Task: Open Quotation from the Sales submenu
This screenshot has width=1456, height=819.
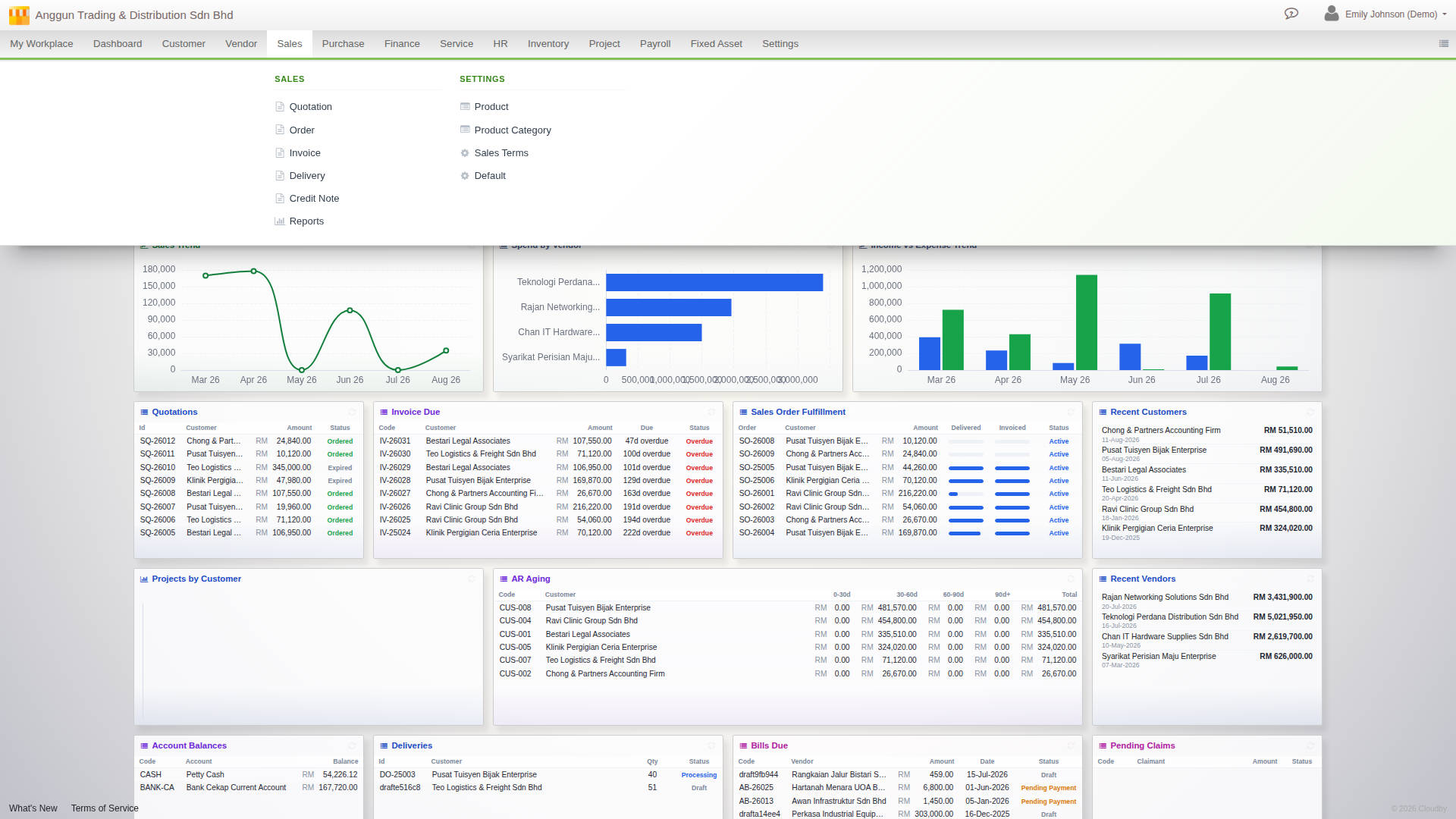Action: point(311,107)
